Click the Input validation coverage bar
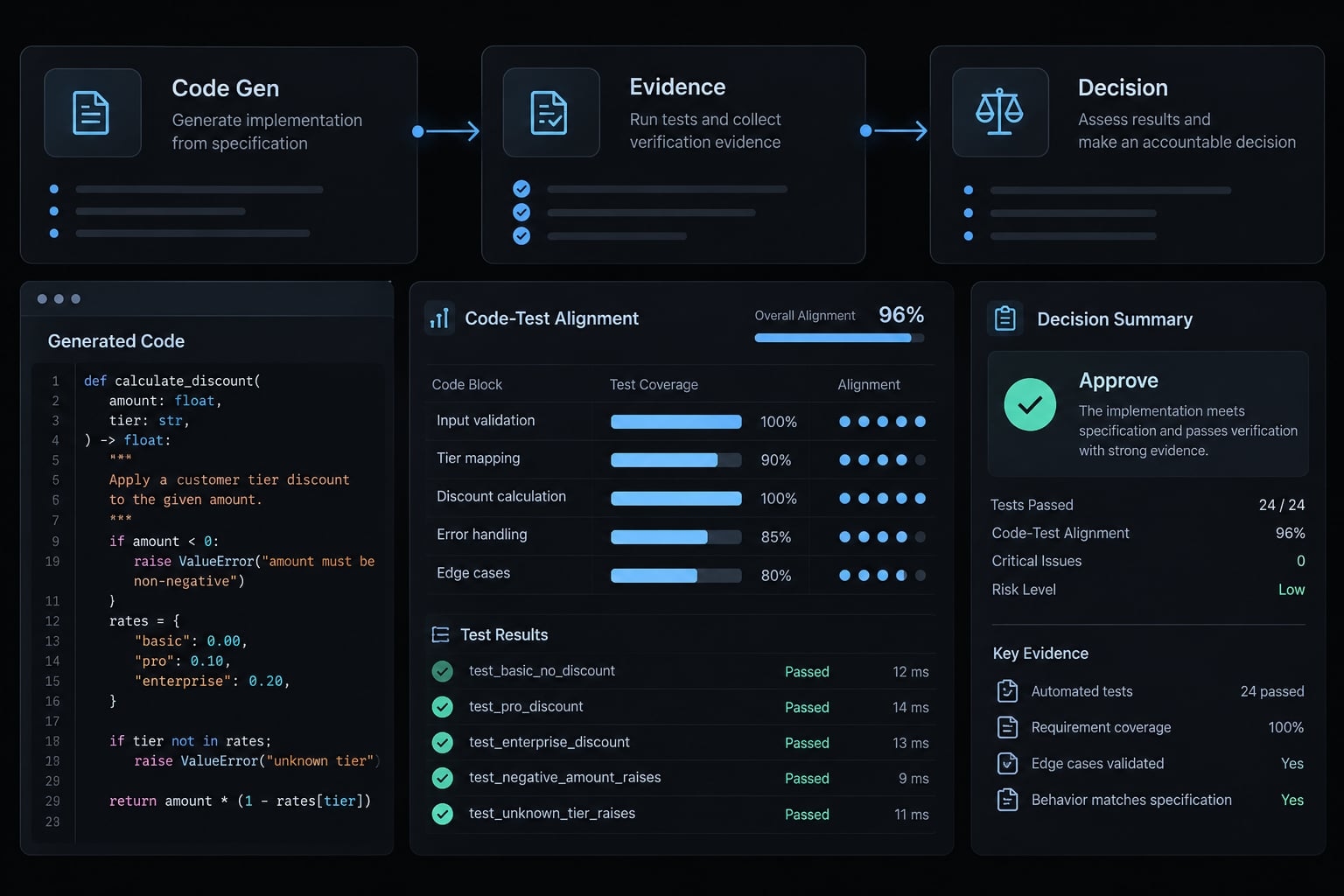 click(x=676, y=422)
